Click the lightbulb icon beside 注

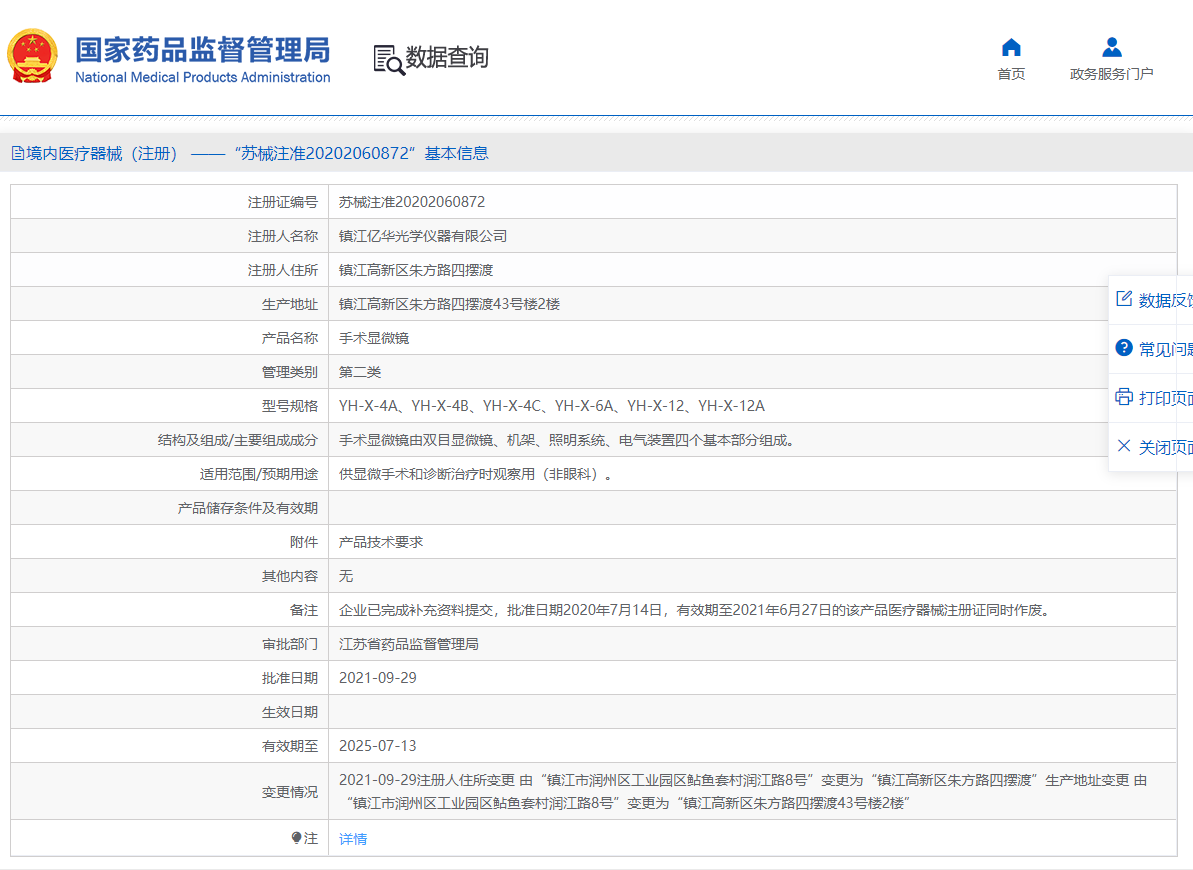(296, 838)
